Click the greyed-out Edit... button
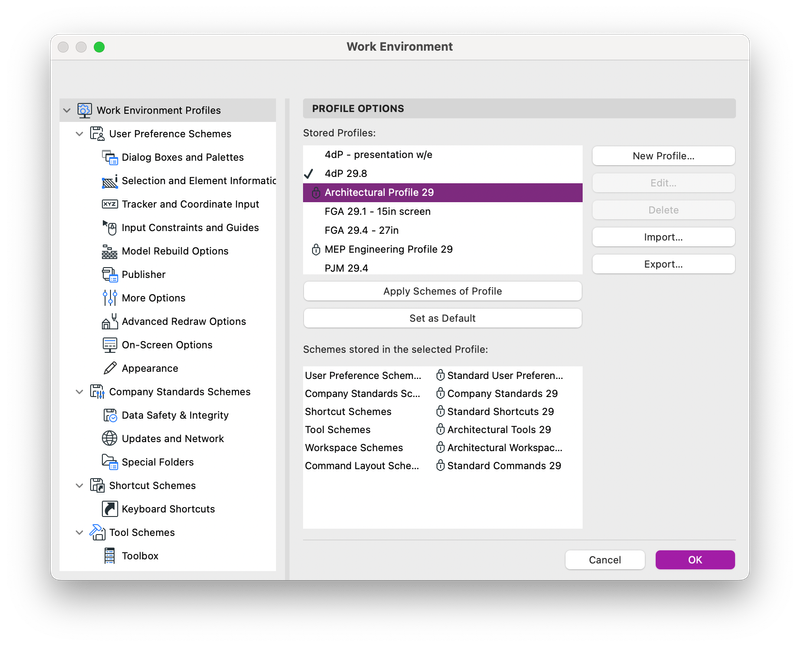The image size is (800, 647). 663,183
